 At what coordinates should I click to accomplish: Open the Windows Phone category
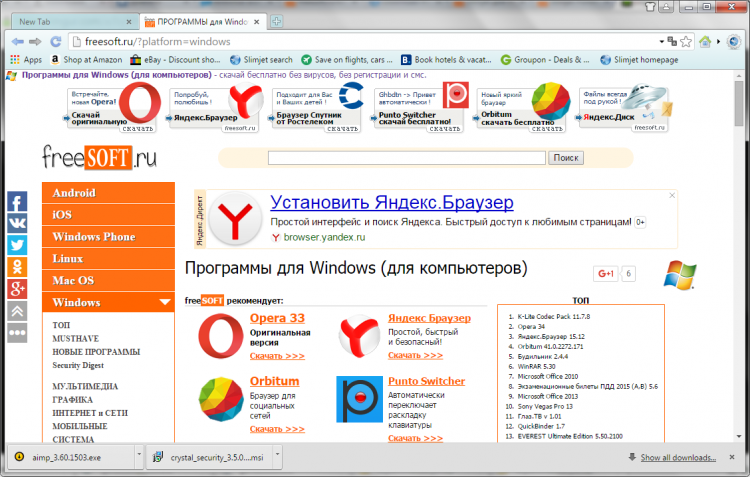point(109,236)
